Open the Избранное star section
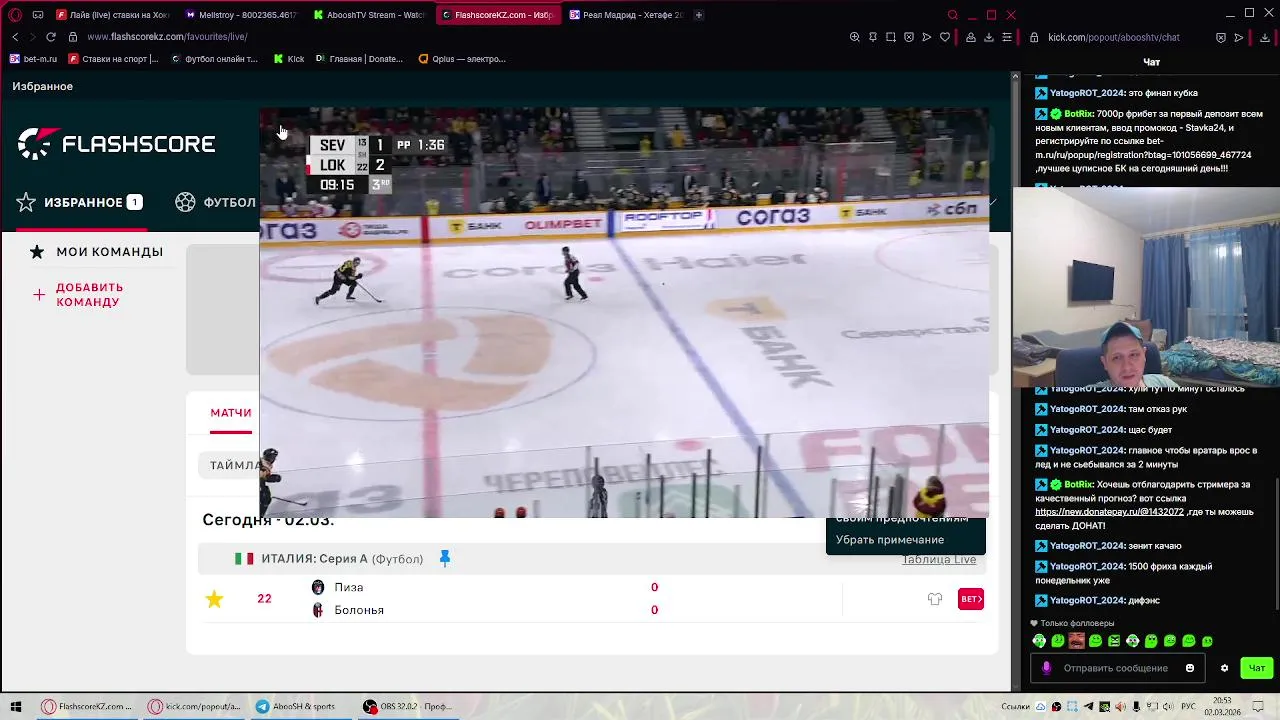 click(x=79, y=202)
